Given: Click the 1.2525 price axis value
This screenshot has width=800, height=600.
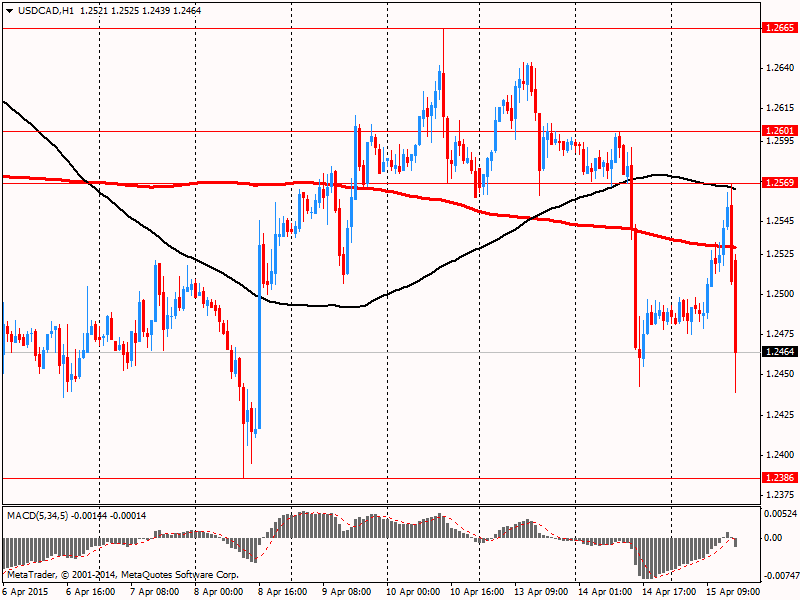Looking at the screenshot, I should coord(780,254).
